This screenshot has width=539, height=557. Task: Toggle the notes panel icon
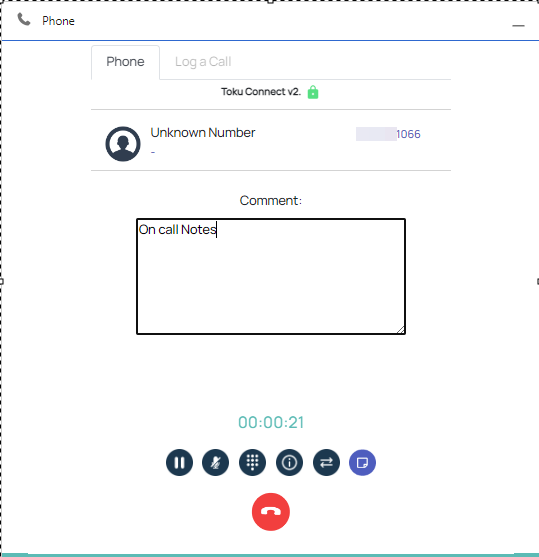tap(362, 463)
